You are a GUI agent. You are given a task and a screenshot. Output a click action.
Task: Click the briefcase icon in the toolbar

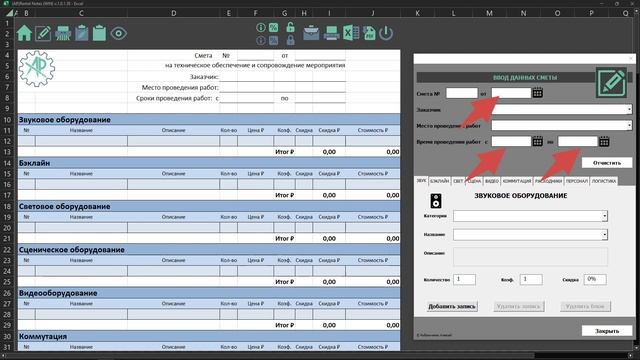(311, 33)
